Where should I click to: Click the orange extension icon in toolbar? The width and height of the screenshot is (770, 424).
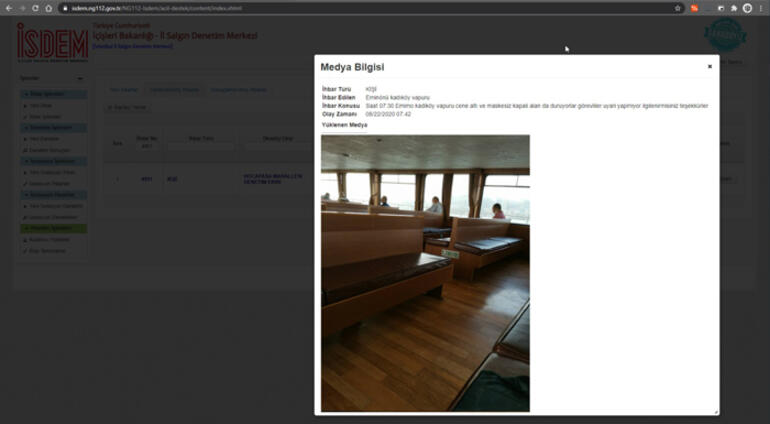click(x=695, y=8)
